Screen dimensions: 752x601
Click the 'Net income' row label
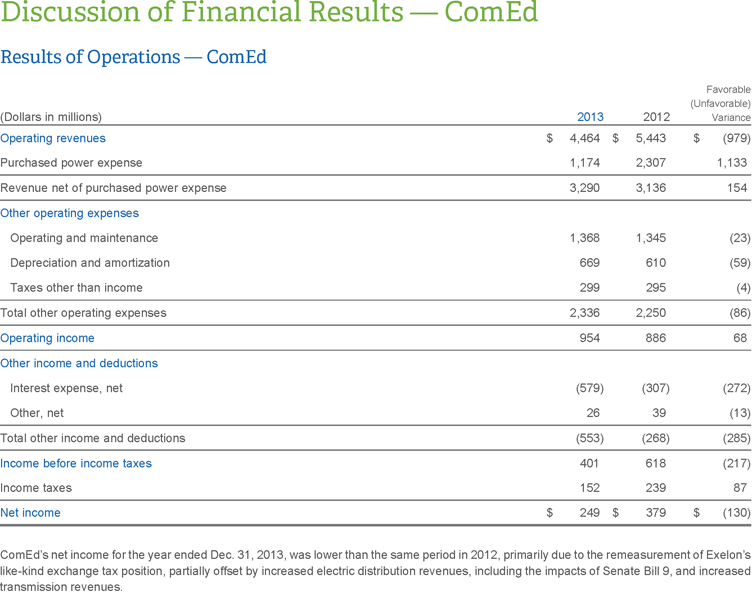point(30,512)
